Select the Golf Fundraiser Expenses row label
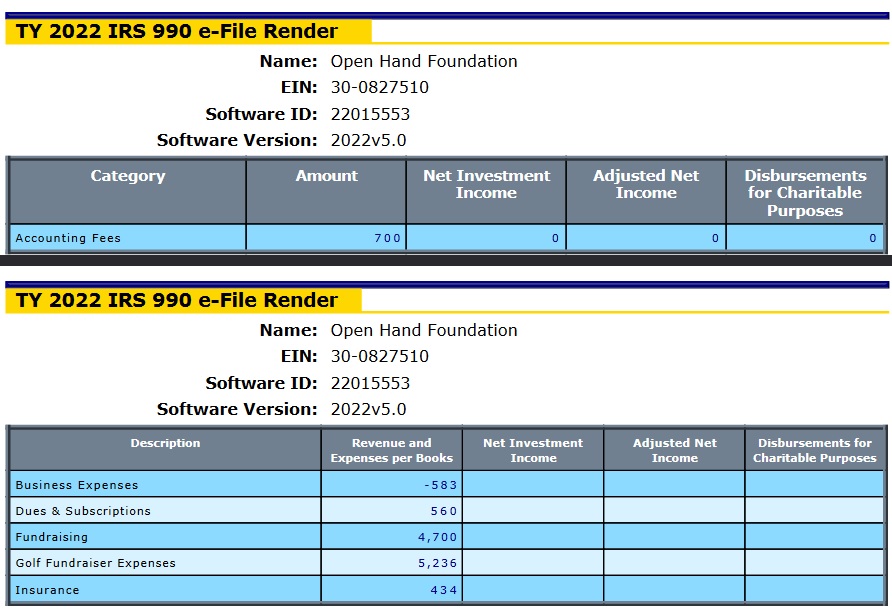Screen dimensions: 892x614 (96, 563)
